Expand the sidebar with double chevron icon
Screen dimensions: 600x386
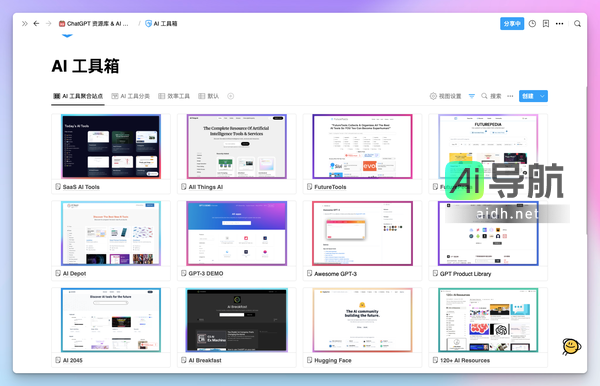[x=25, y=24]
